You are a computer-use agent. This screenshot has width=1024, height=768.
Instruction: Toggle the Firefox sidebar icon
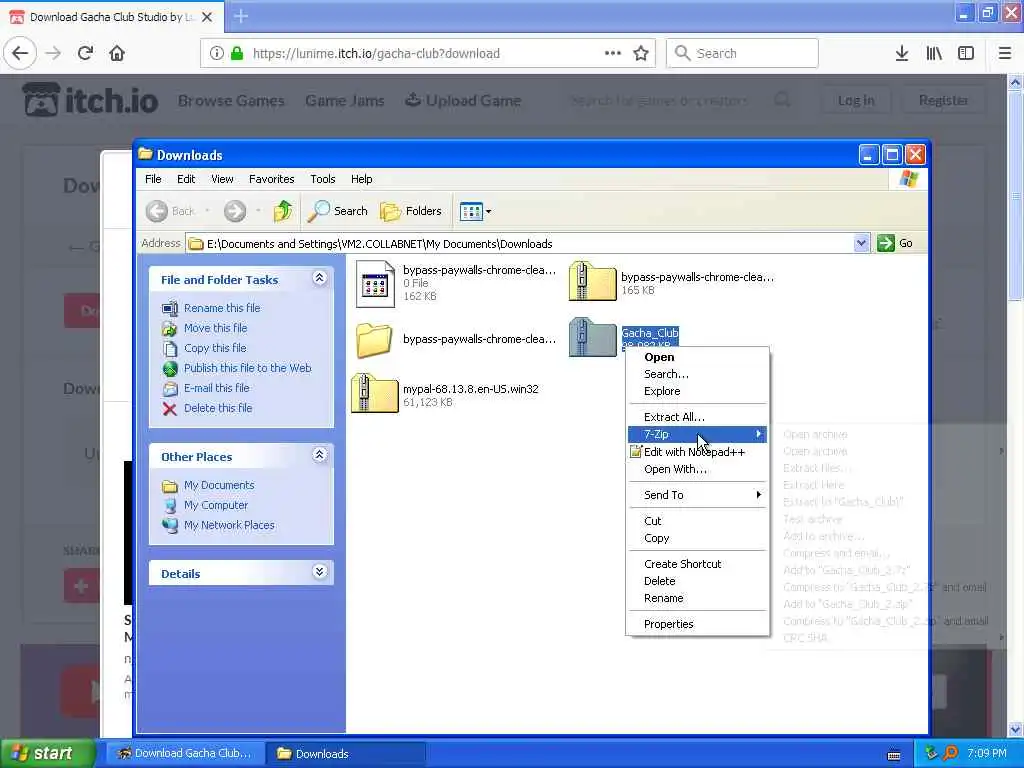click(x=966, y=53)
